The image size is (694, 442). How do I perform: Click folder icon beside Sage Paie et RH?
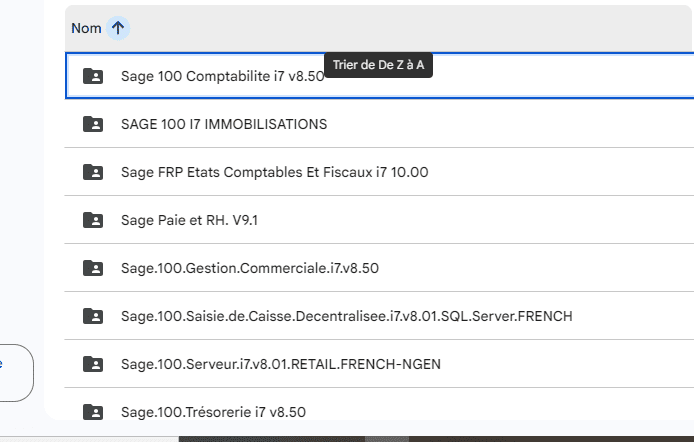(x=93, y=220)
